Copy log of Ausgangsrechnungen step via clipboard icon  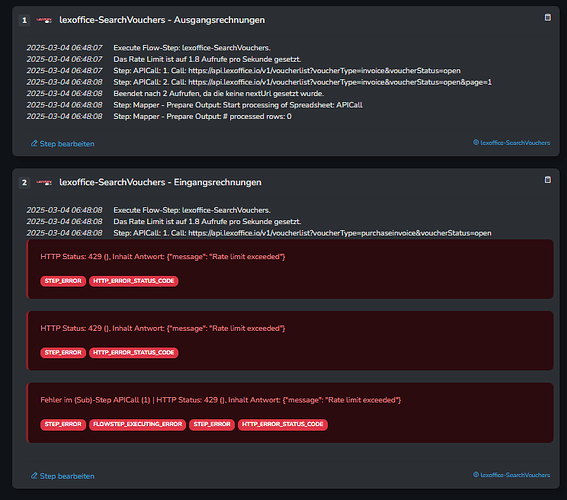547,17
